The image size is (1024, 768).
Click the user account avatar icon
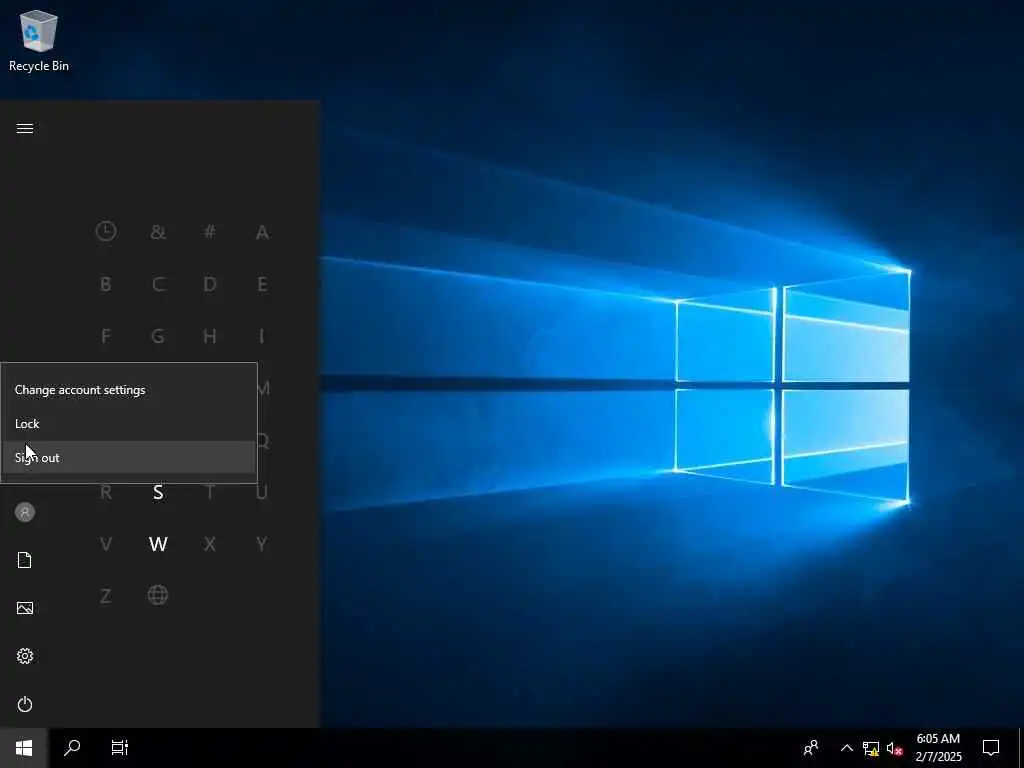25,512
